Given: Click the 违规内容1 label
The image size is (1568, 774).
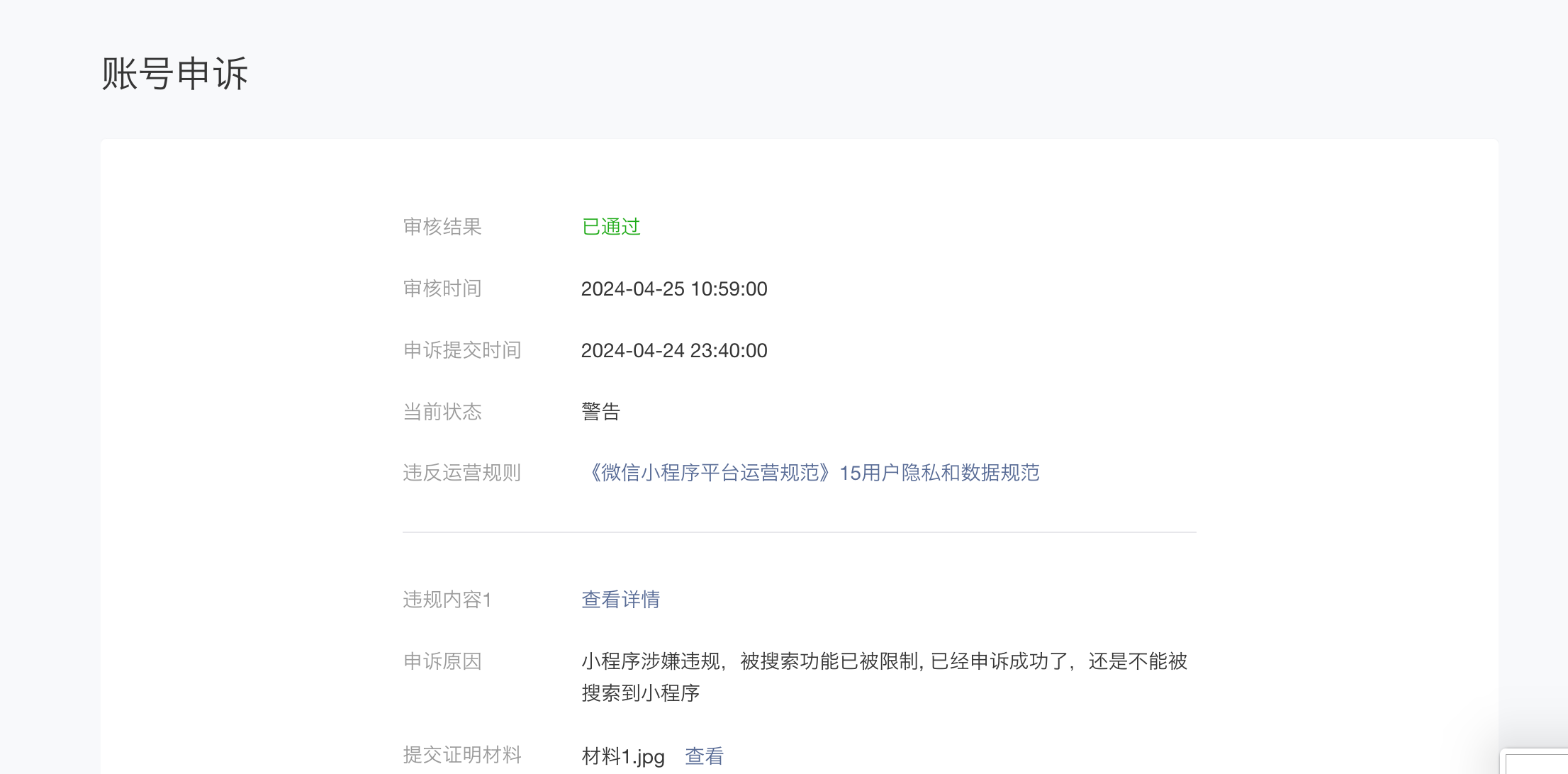Looking at the screenshot, I should [447, 600].
